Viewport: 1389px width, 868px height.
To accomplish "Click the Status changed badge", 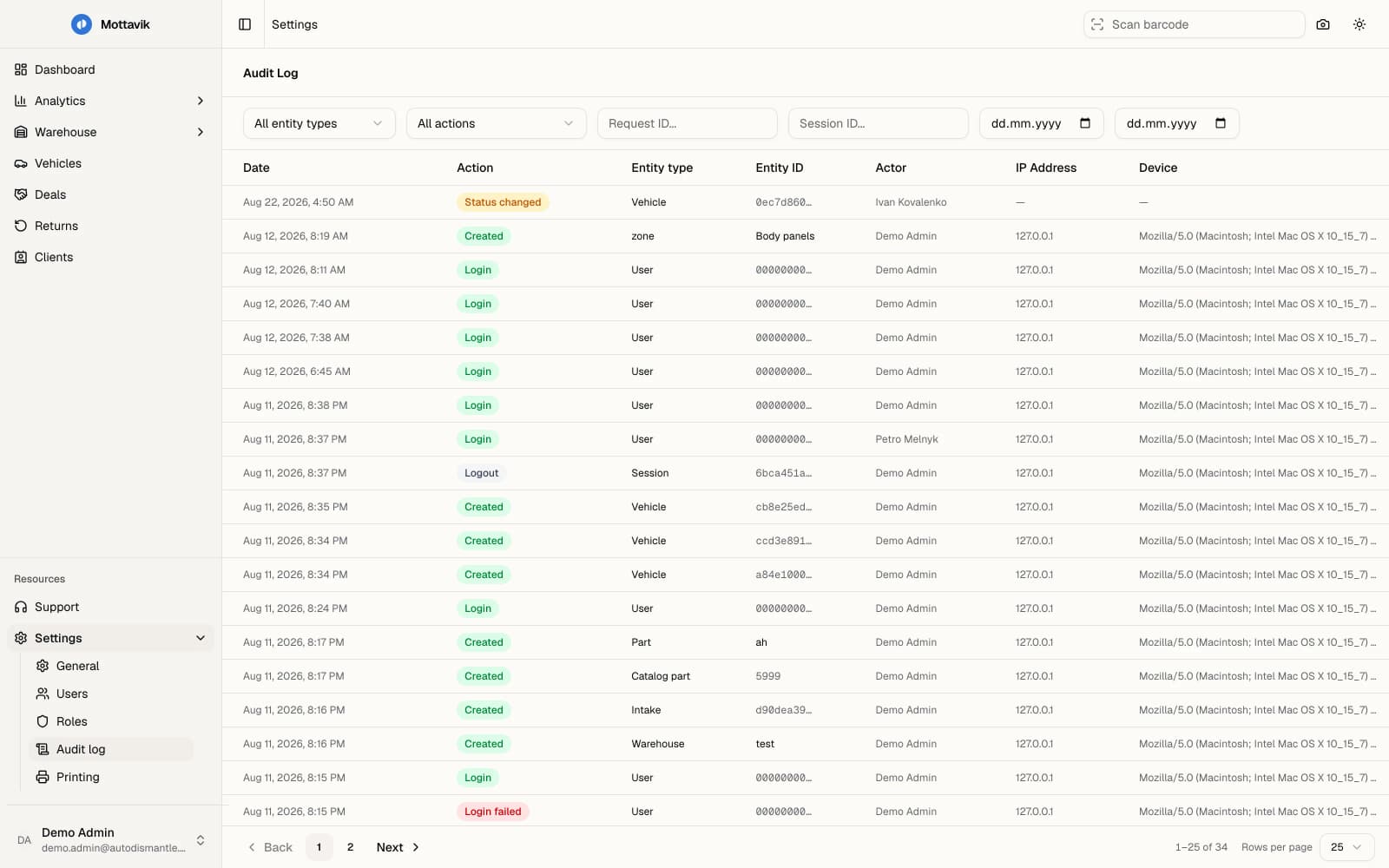I will tap(503, 202).
